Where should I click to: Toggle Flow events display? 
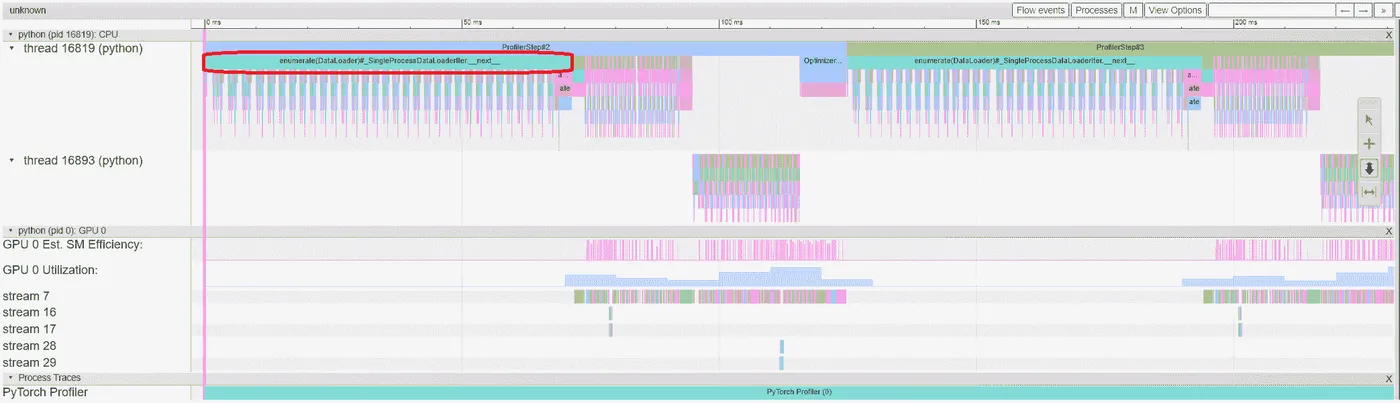[1040, 10]
